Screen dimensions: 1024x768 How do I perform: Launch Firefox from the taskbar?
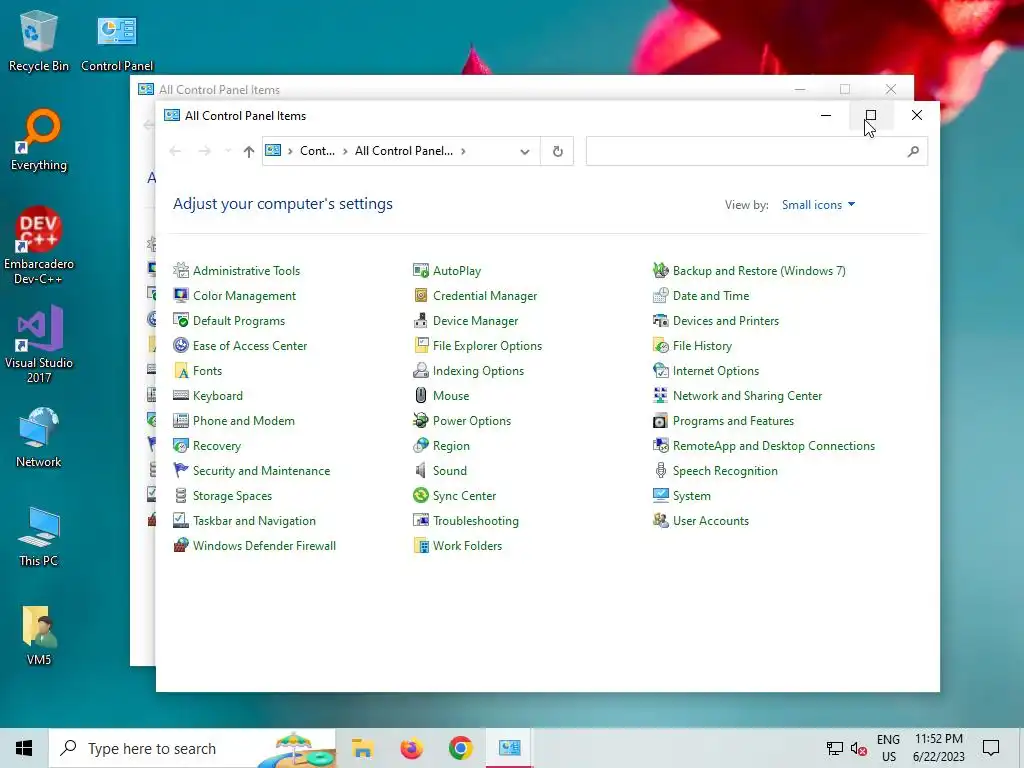tap(411, 748)
